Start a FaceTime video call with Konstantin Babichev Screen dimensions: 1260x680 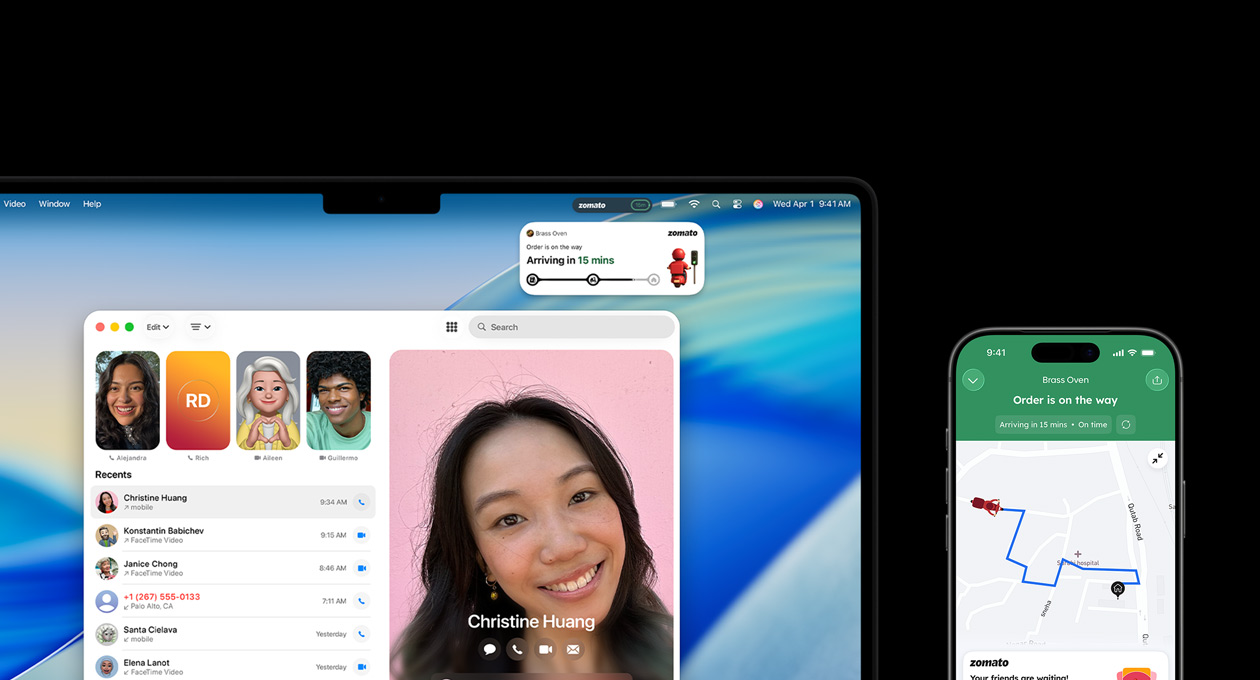pyautogui.click(x=361, y=535)
